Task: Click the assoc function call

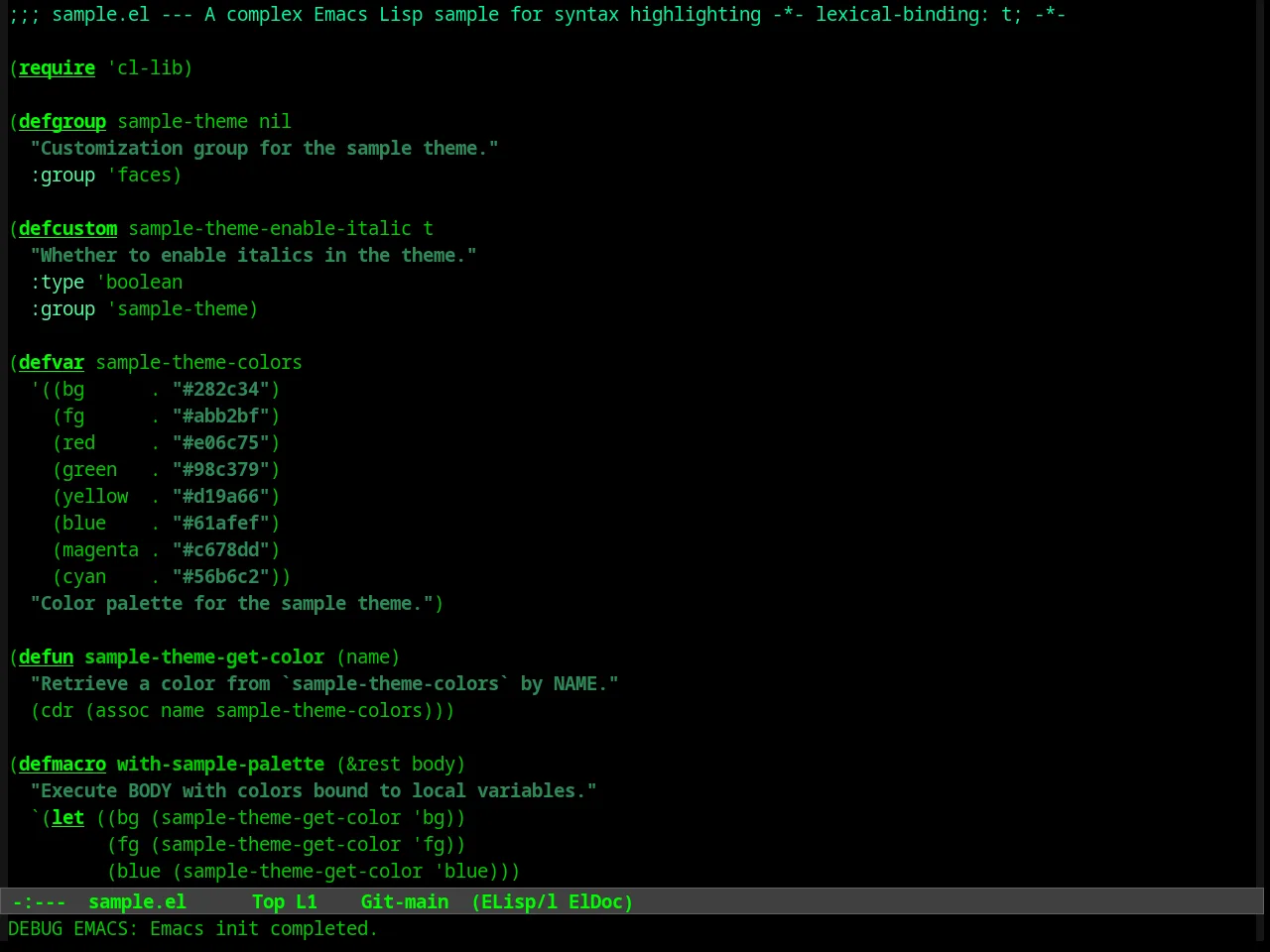Action: 122,710
